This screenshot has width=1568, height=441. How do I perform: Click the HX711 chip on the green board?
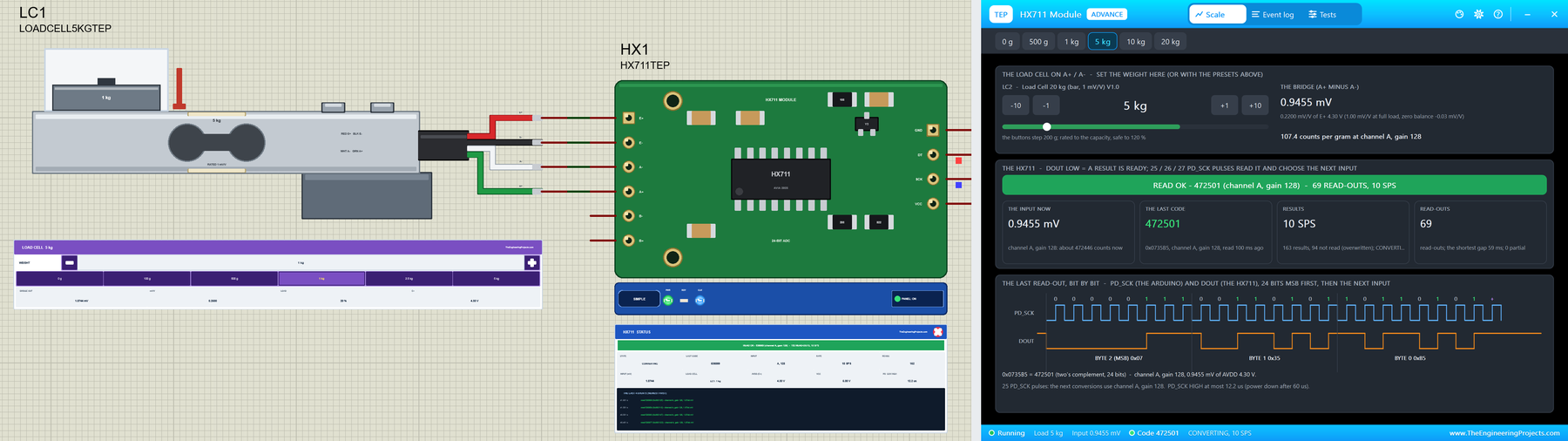780,179
